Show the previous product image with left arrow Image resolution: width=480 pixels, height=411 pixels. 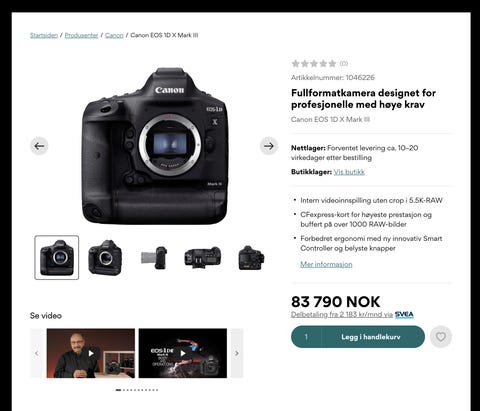click(x=39, y=146)
